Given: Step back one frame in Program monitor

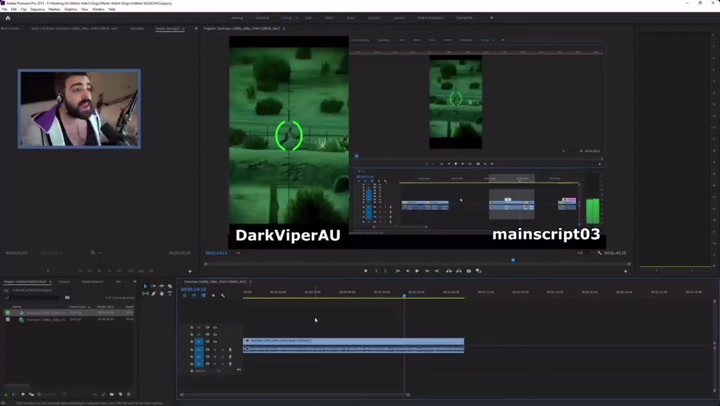Looking at the screenshot, I should point(407,271).
